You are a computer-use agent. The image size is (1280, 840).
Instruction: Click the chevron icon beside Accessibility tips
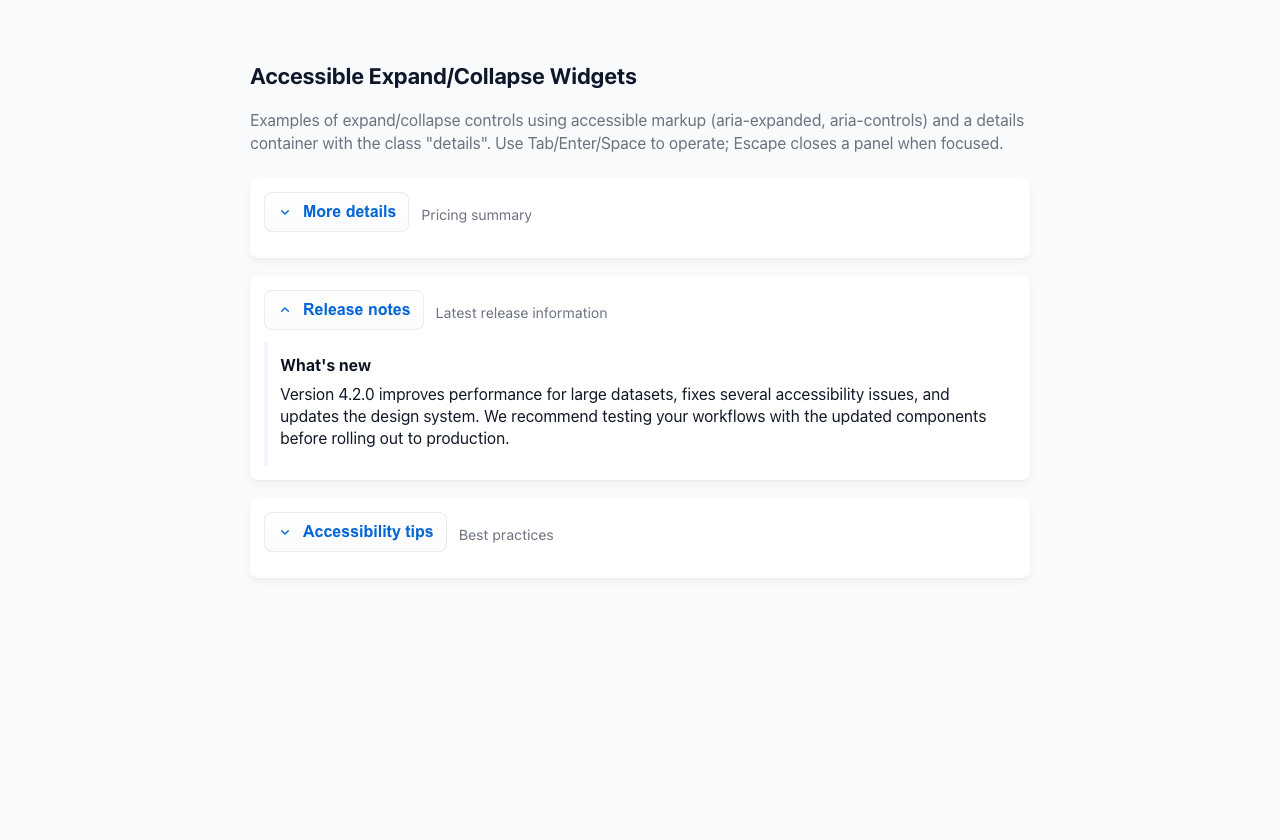click(285, 532)
